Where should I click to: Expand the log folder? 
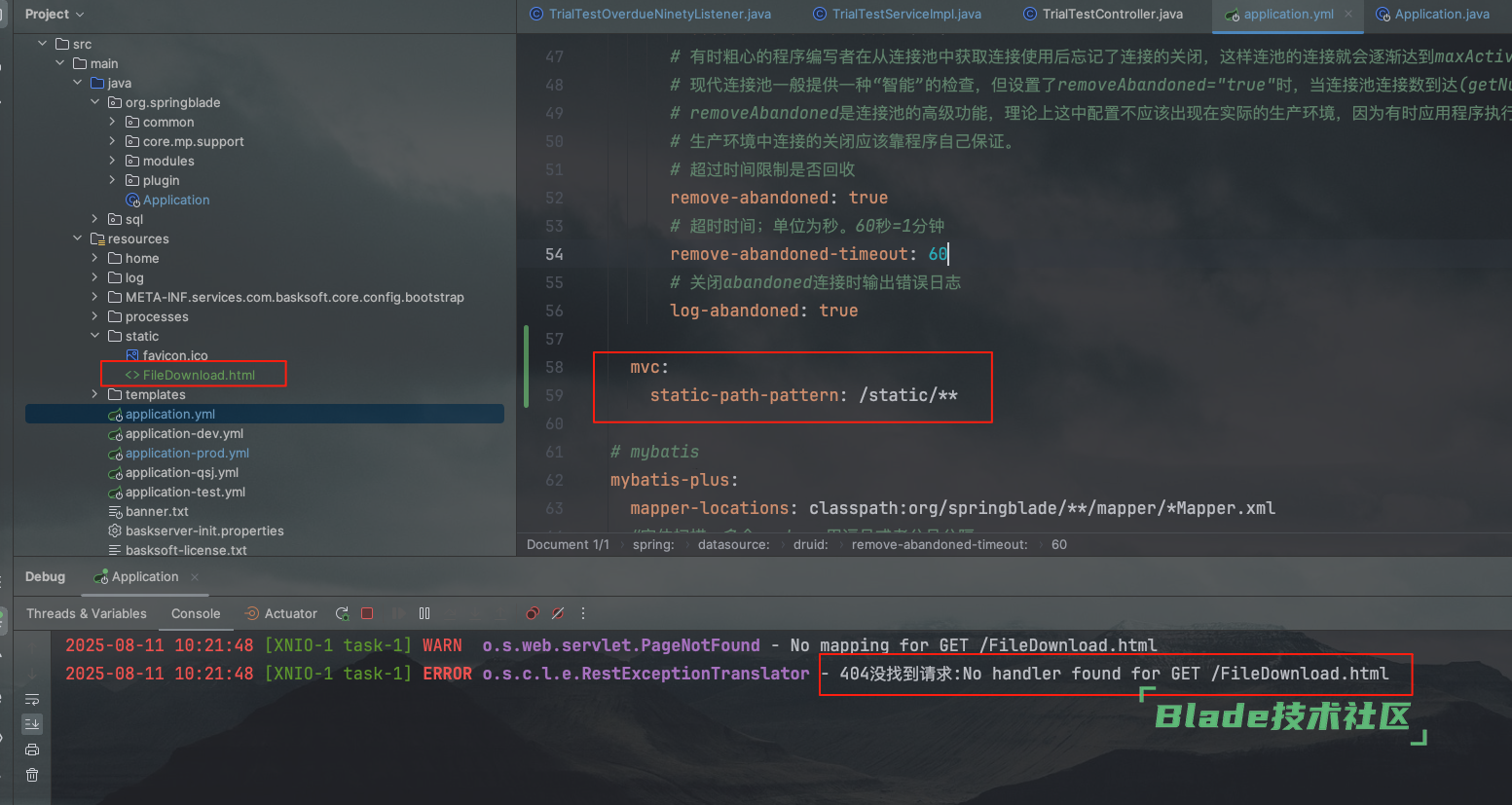[94, 277]
